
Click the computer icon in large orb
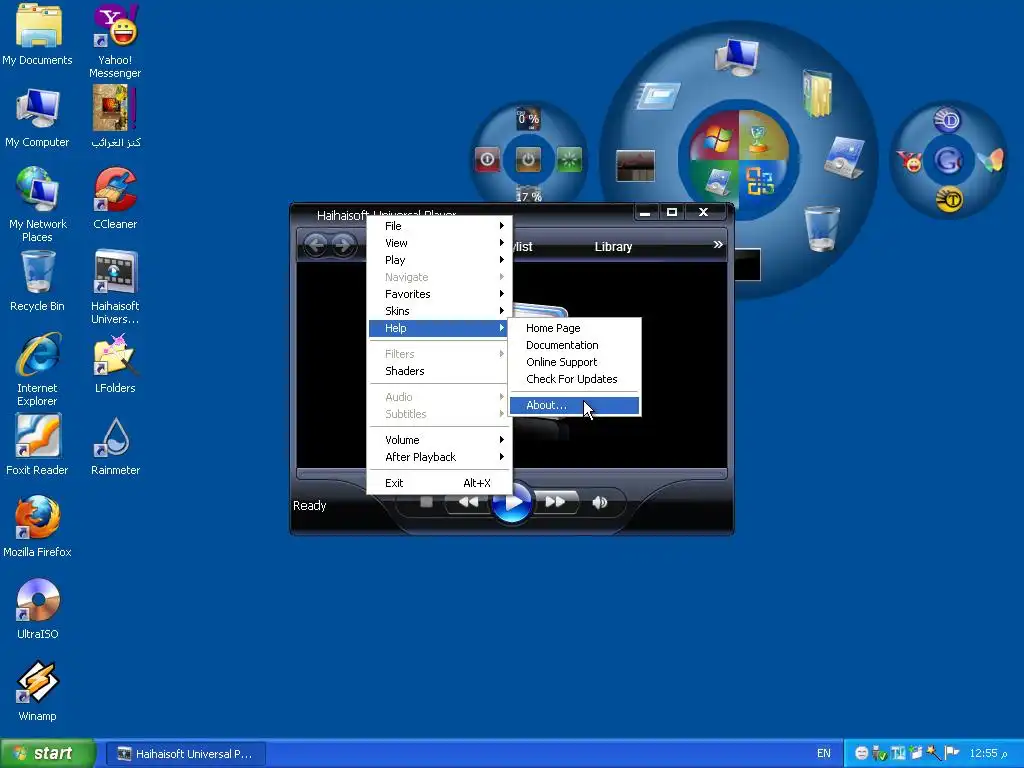click(737, 57)
